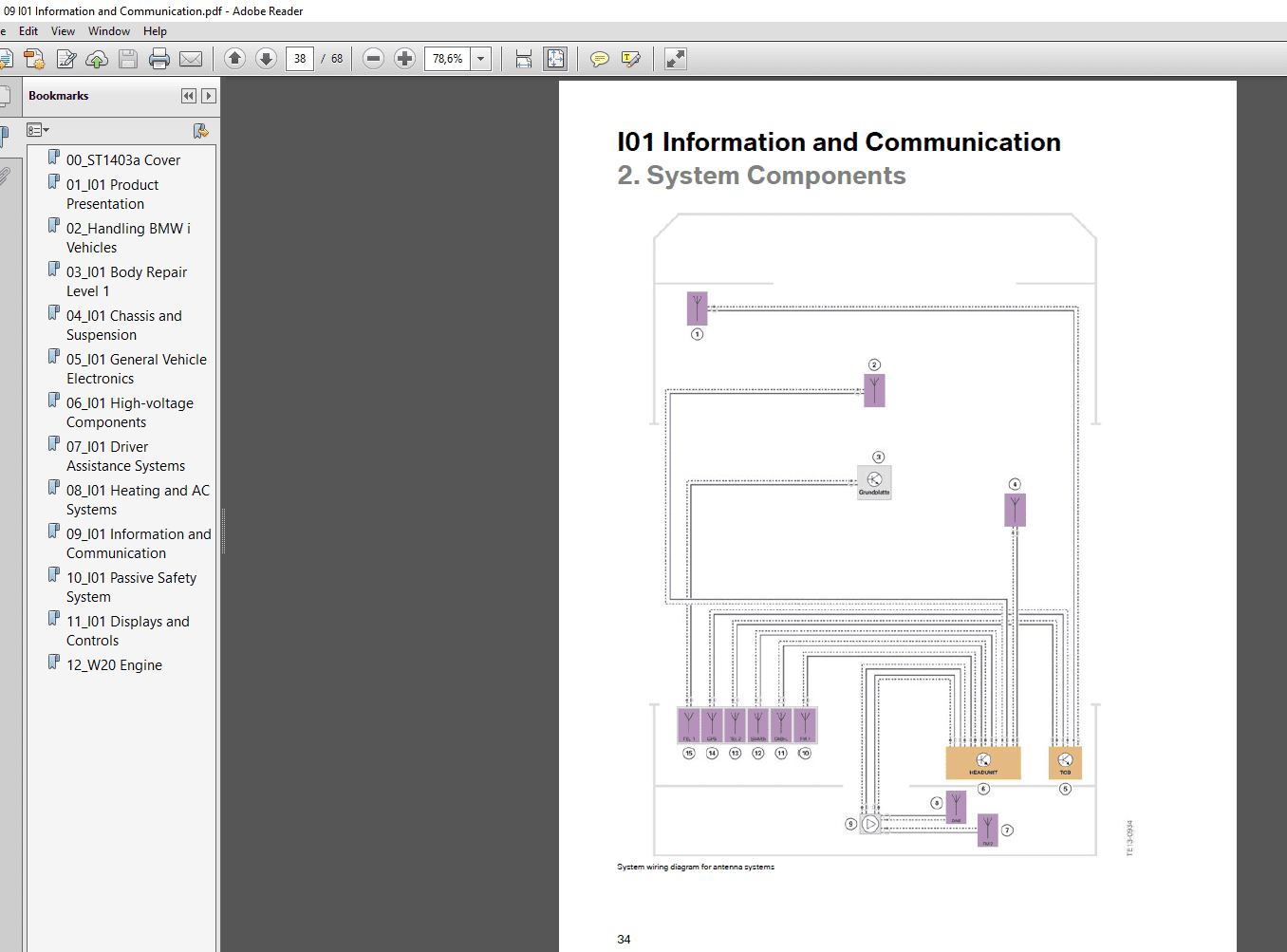Open the zoom level dropdown
The image size is (1287, 952).
point(481,59)
